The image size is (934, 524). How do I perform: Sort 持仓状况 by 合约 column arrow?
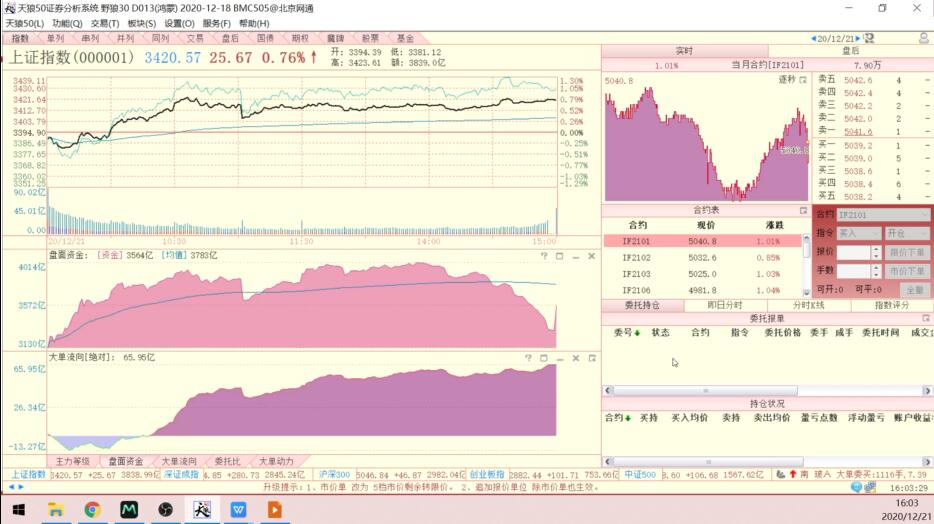[x=628, y=418]
